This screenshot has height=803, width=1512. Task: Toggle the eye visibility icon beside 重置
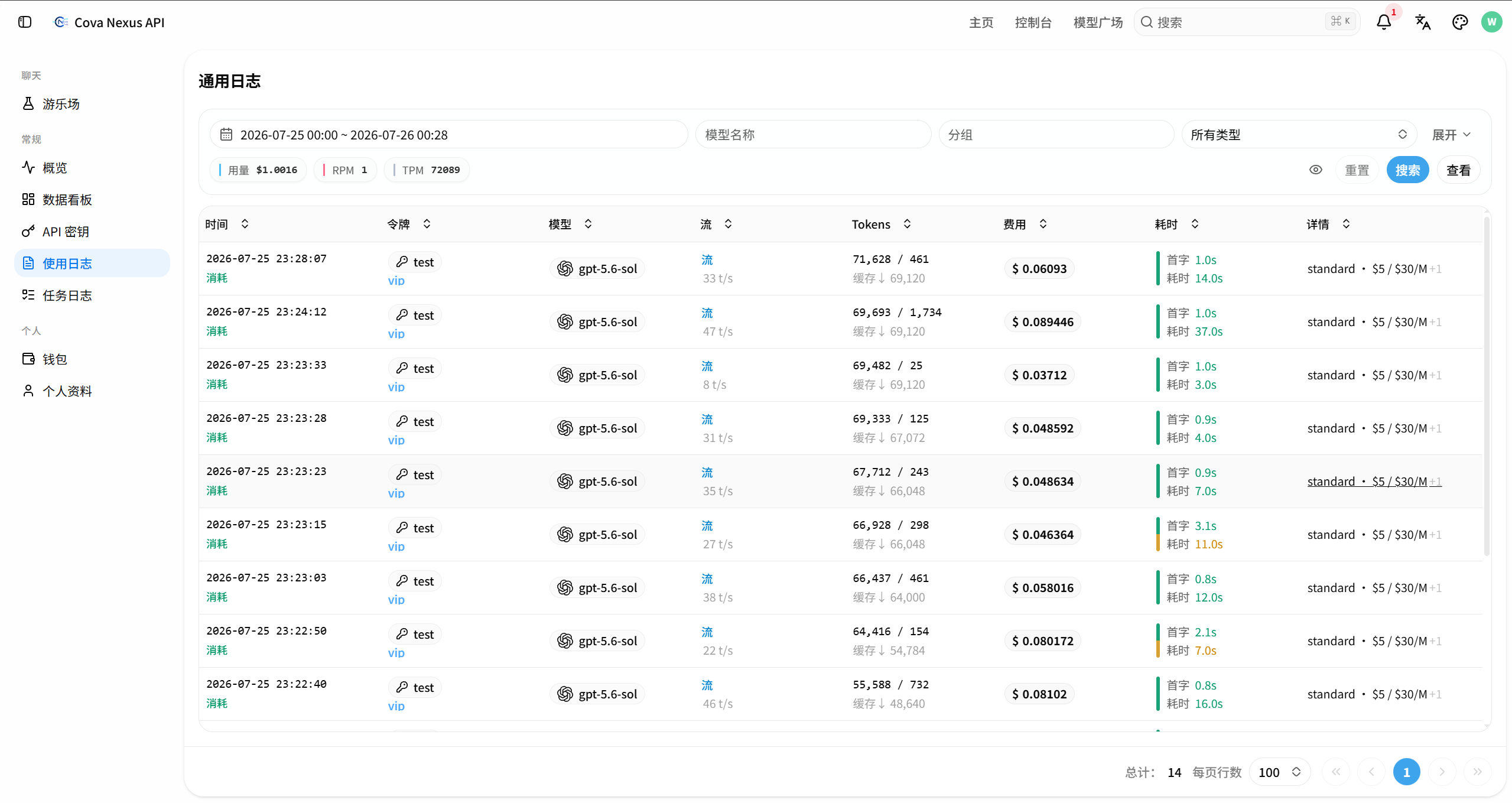point(1315,170)
